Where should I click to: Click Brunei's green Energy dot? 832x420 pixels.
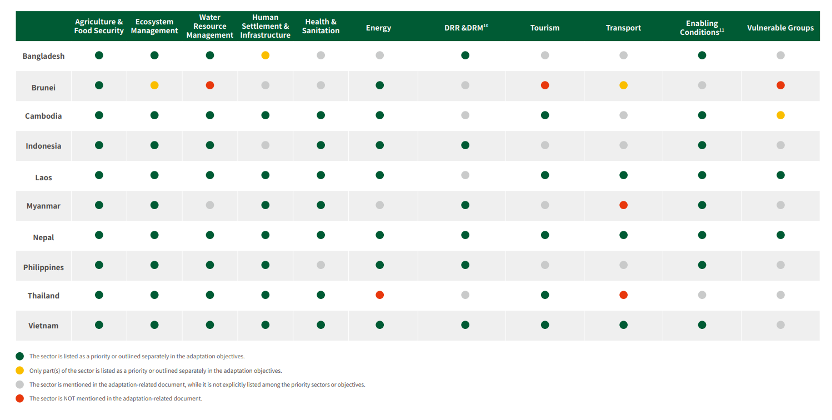(x=379, y=85)
